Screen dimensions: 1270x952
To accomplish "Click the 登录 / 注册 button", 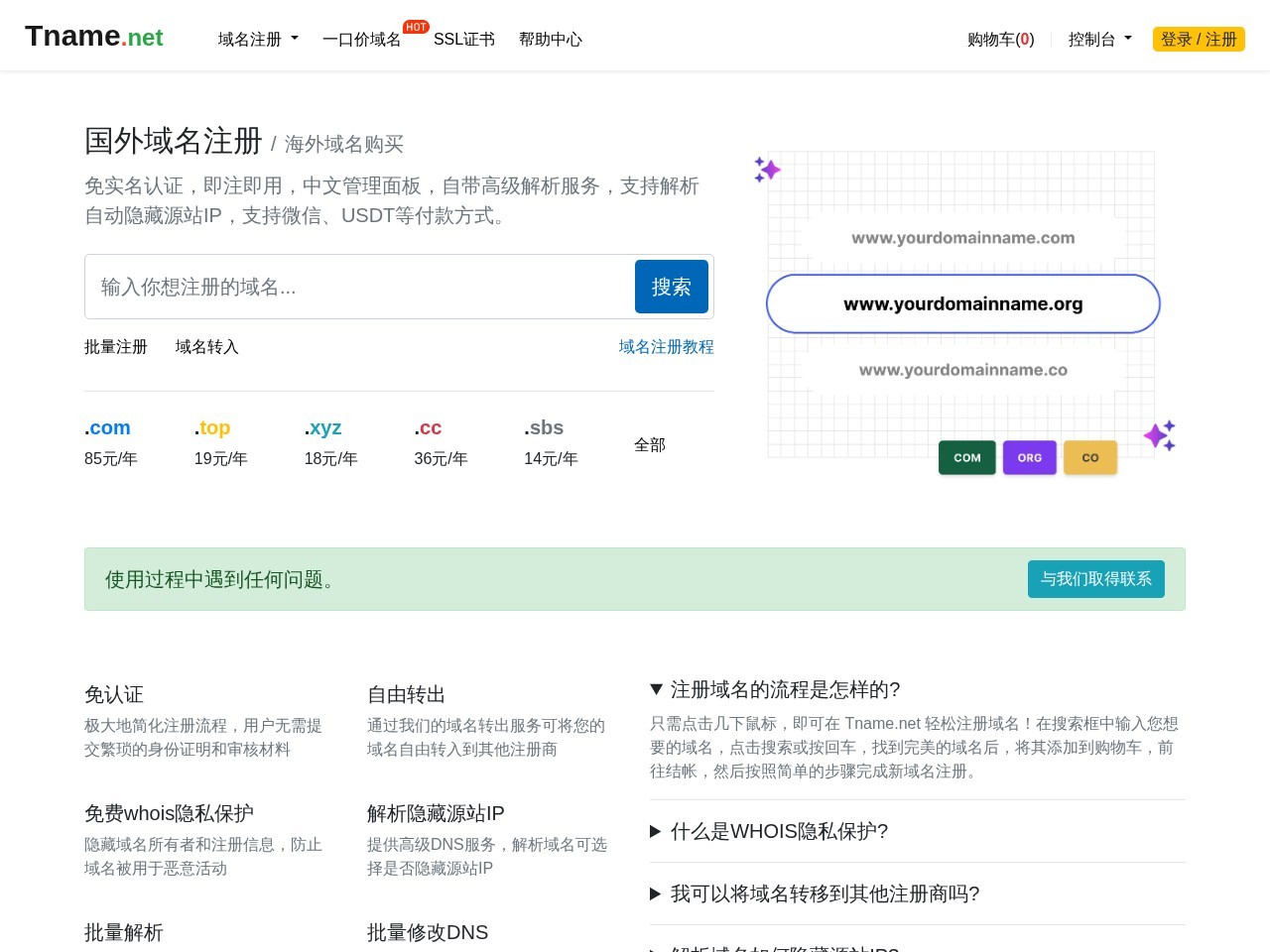I will pyautogui.click(x=1199, y=40).
